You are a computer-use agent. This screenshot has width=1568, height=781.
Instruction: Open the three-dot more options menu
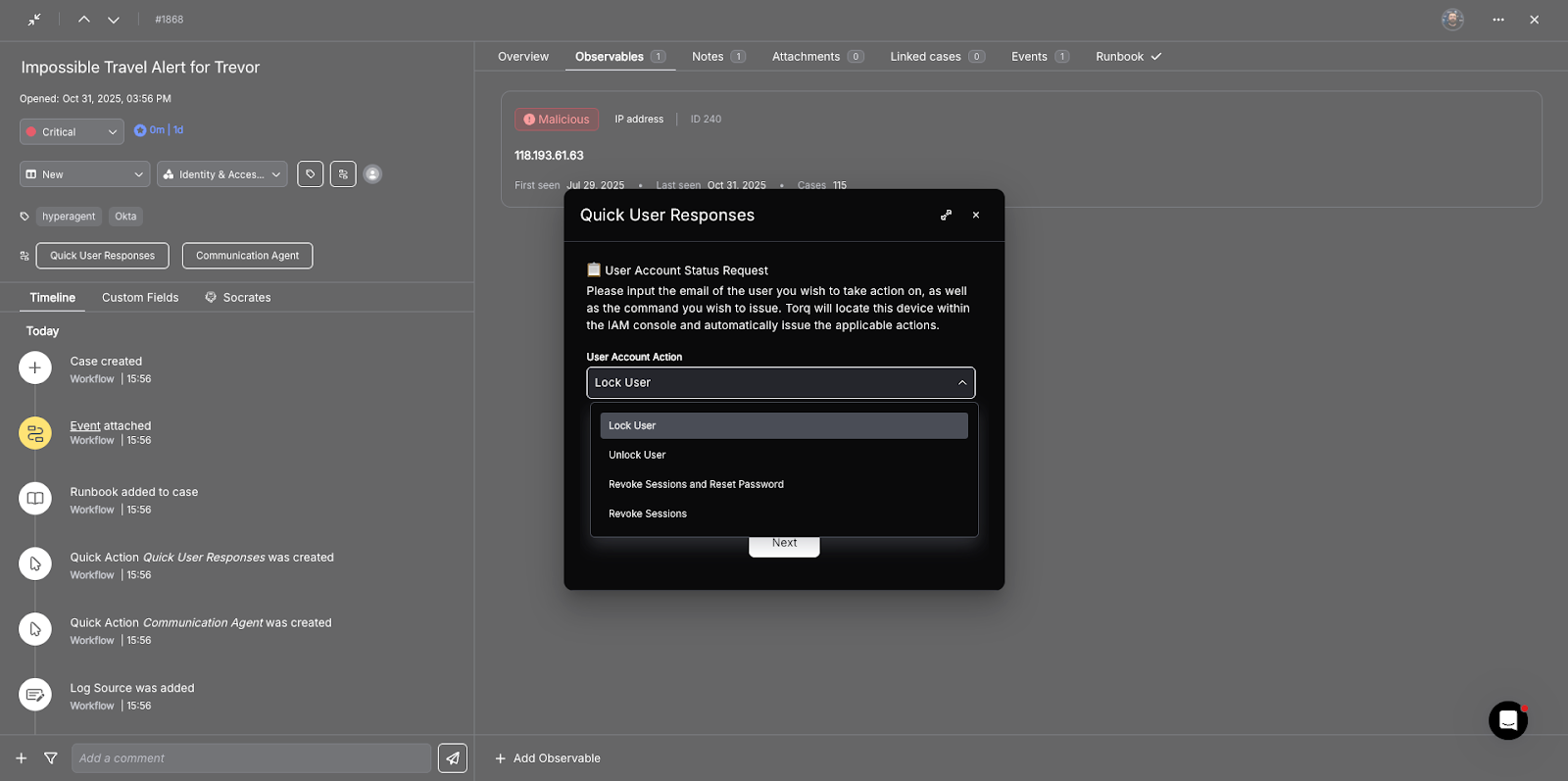point(1497,20)
